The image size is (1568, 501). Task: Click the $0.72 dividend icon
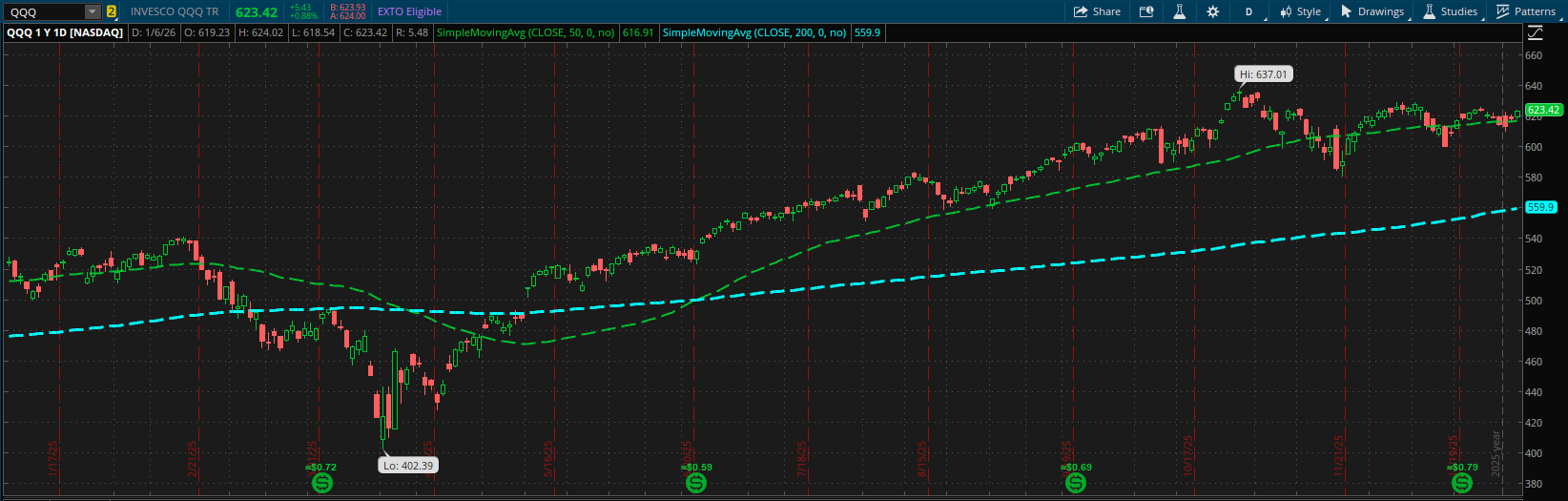322,483
